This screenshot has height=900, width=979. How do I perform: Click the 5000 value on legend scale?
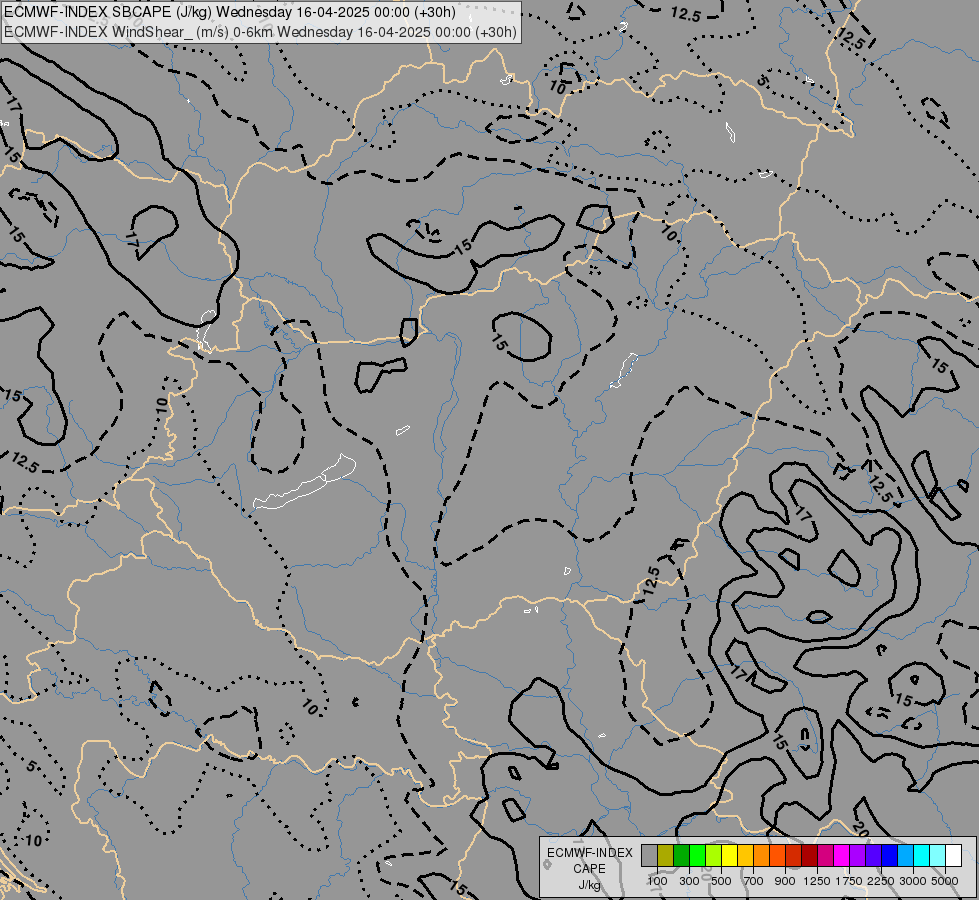click(945, 881)
